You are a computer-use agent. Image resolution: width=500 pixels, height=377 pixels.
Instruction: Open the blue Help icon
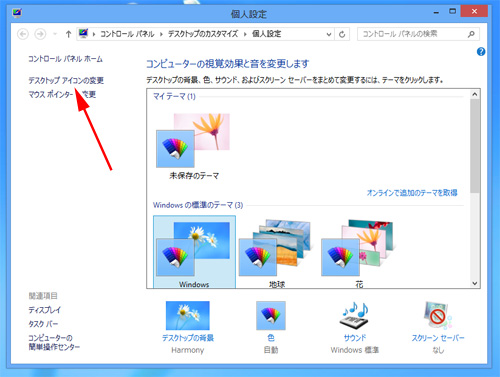point(481,52)
